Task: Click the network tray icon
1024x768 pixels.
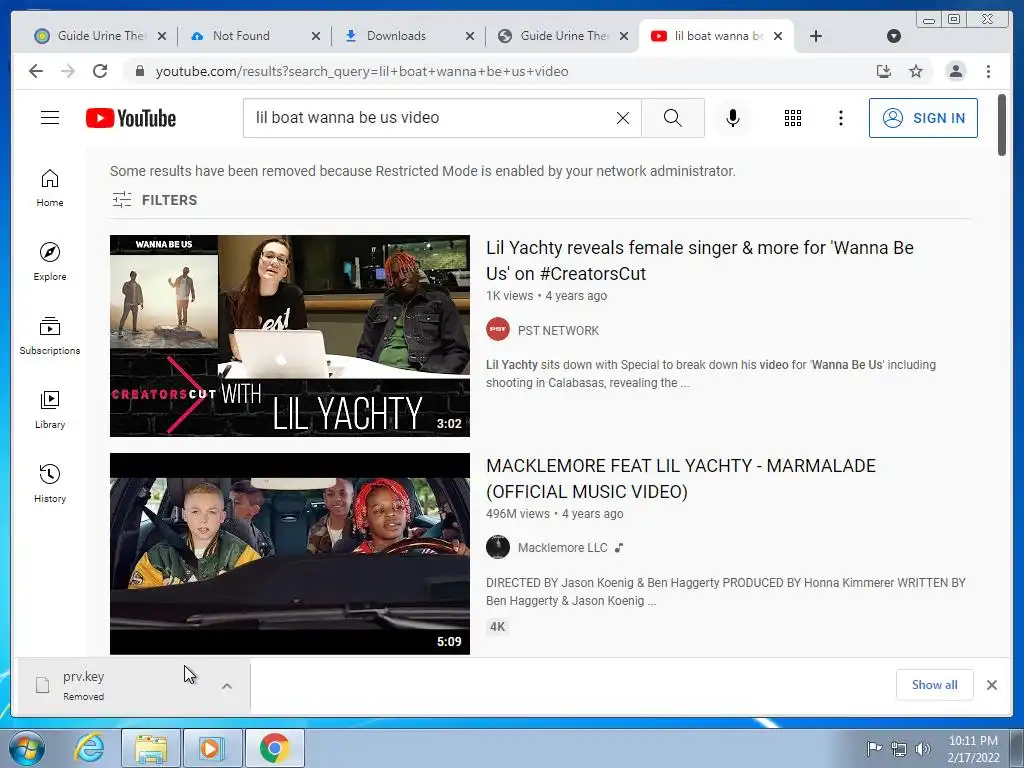Action: coord(899,748)
